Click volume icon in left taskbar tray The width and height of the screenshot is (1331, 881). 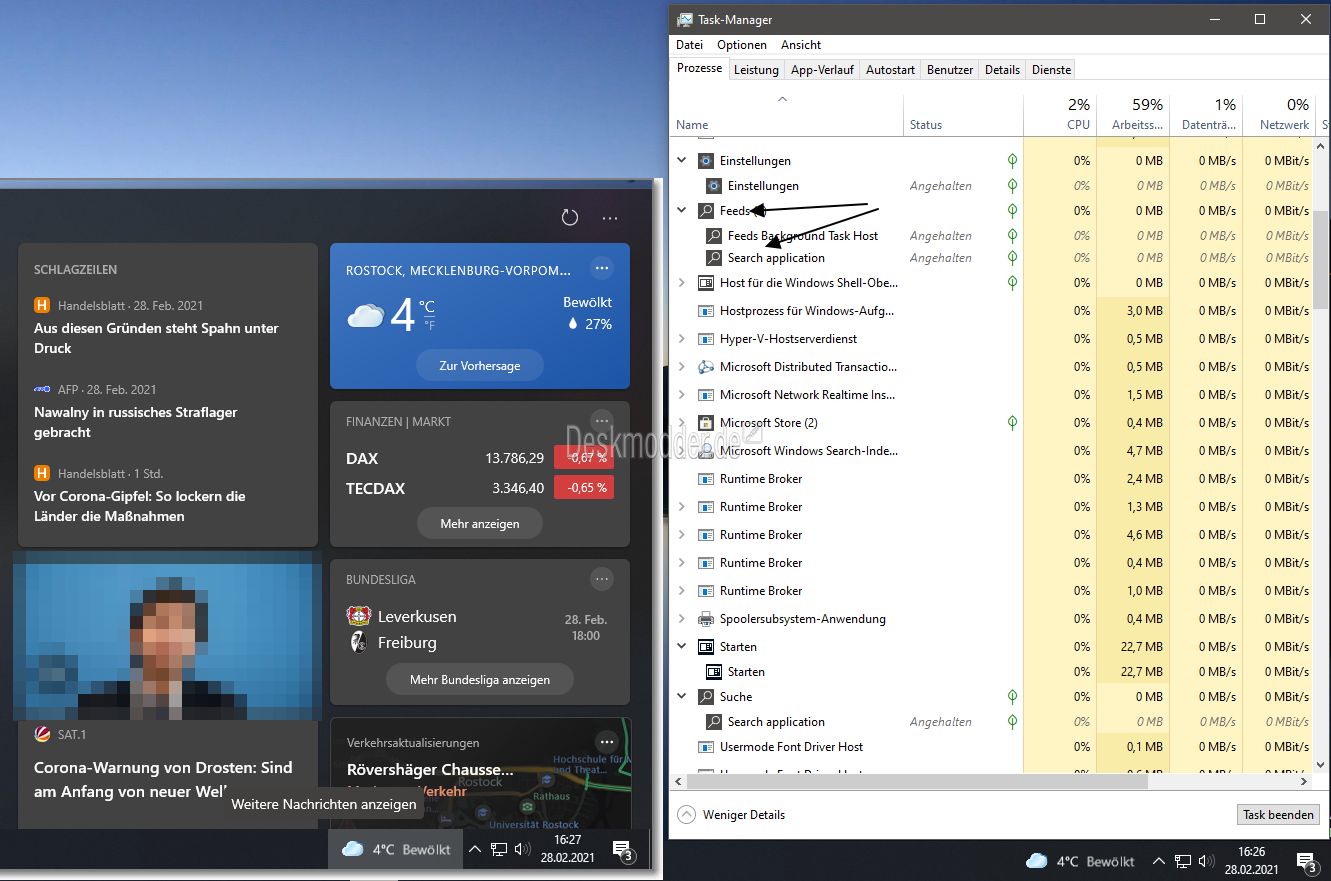coord(522,849)
